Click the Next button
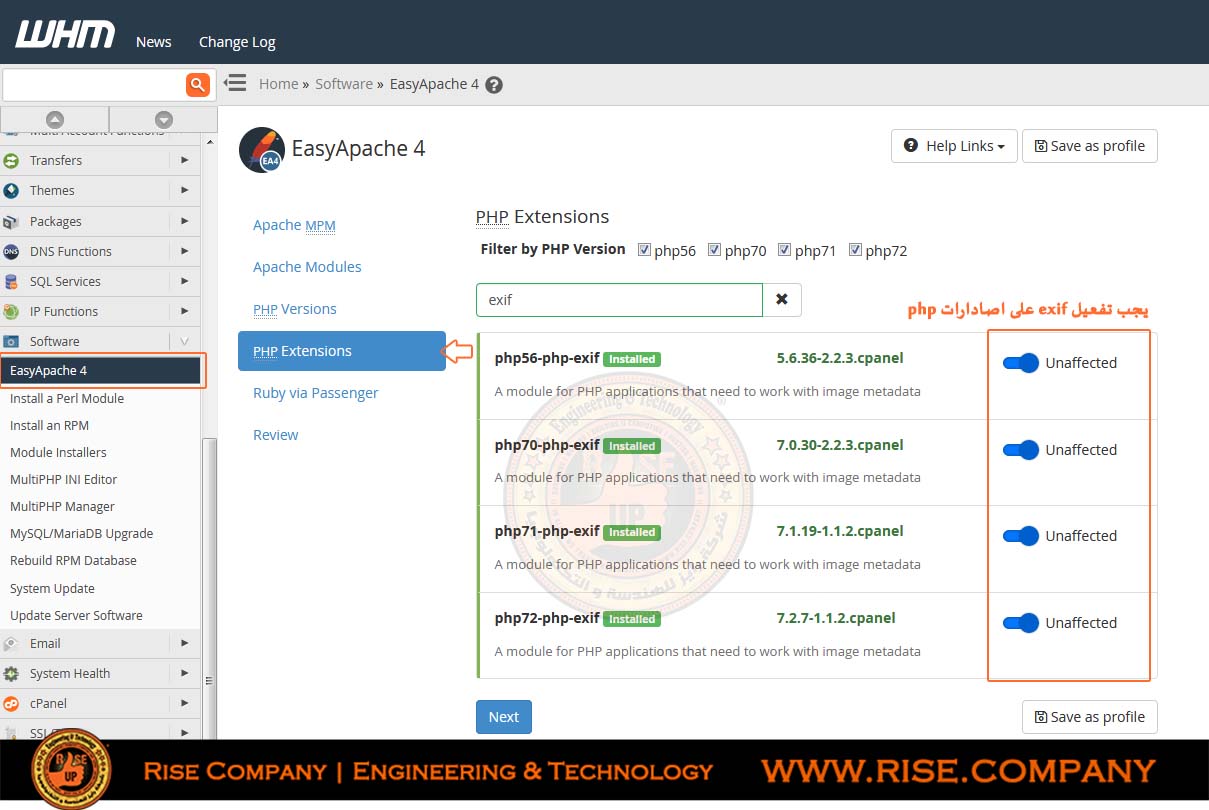The width and height of the screenshot is (1209, 810). click(x=504, y=717)
